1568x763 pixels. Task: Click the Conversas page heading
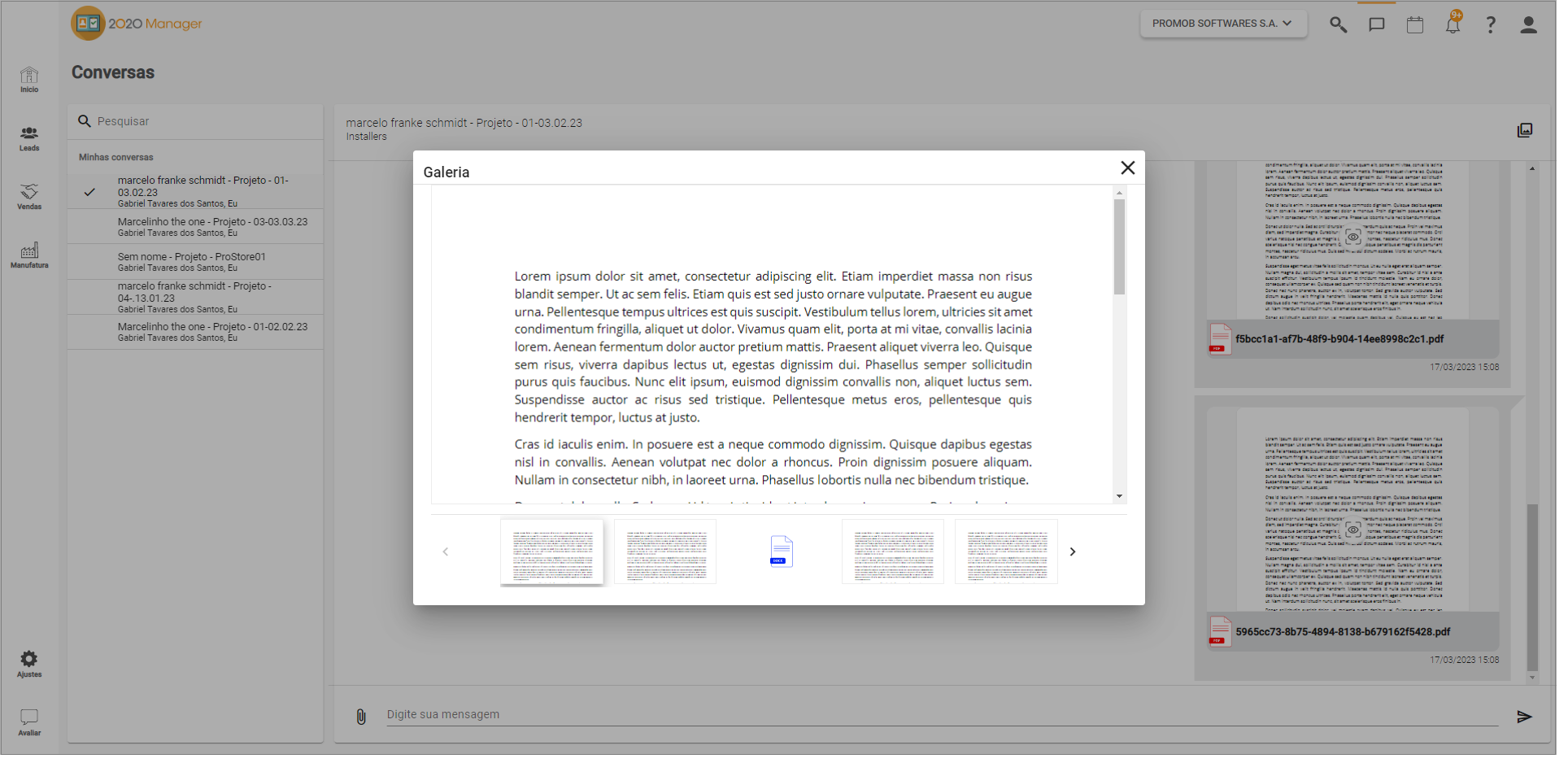113,72
